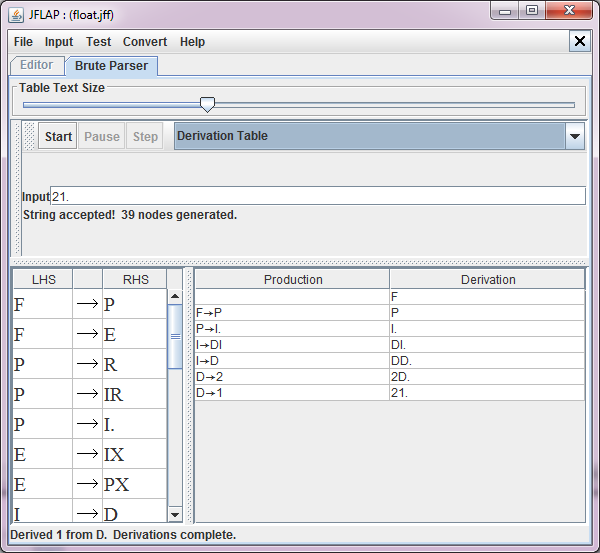Open the Convert menu

[x=145, y=42]
